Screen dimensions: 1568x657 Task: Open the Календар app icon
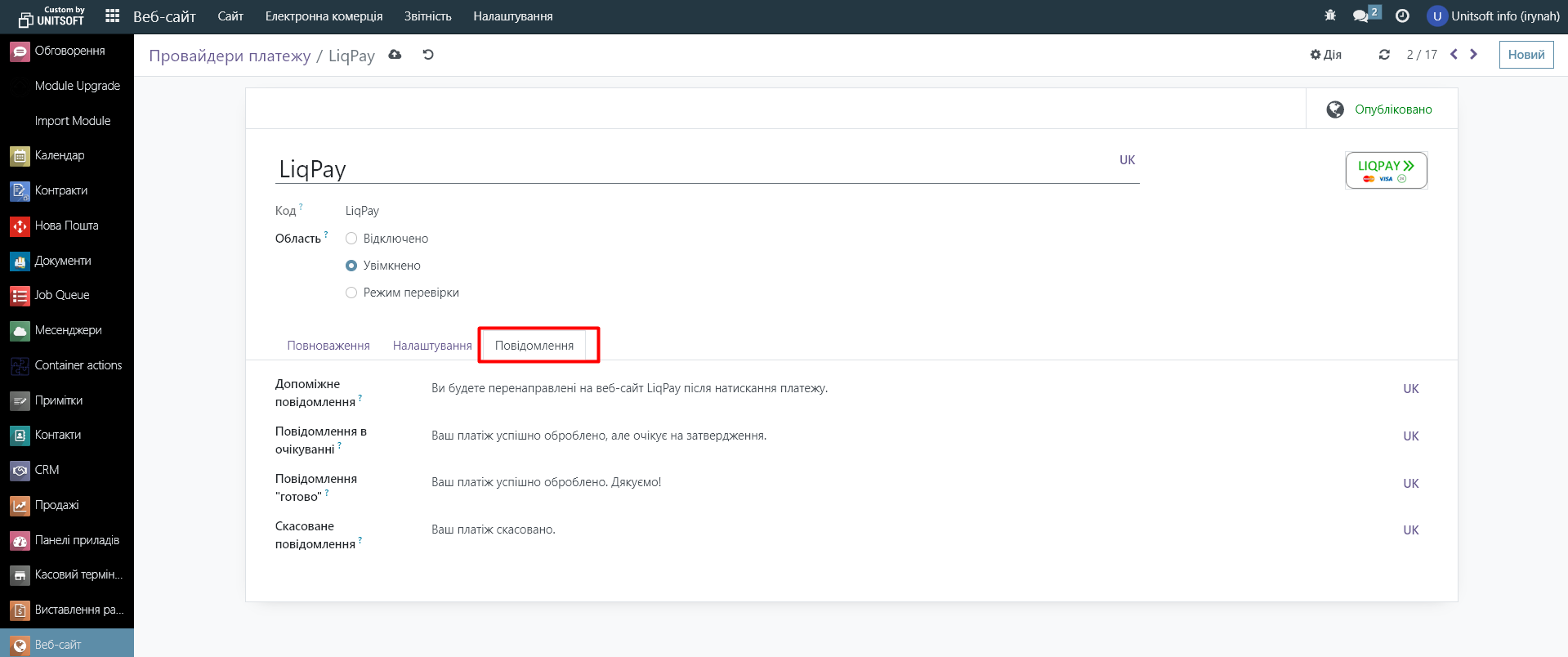point(20,155)
